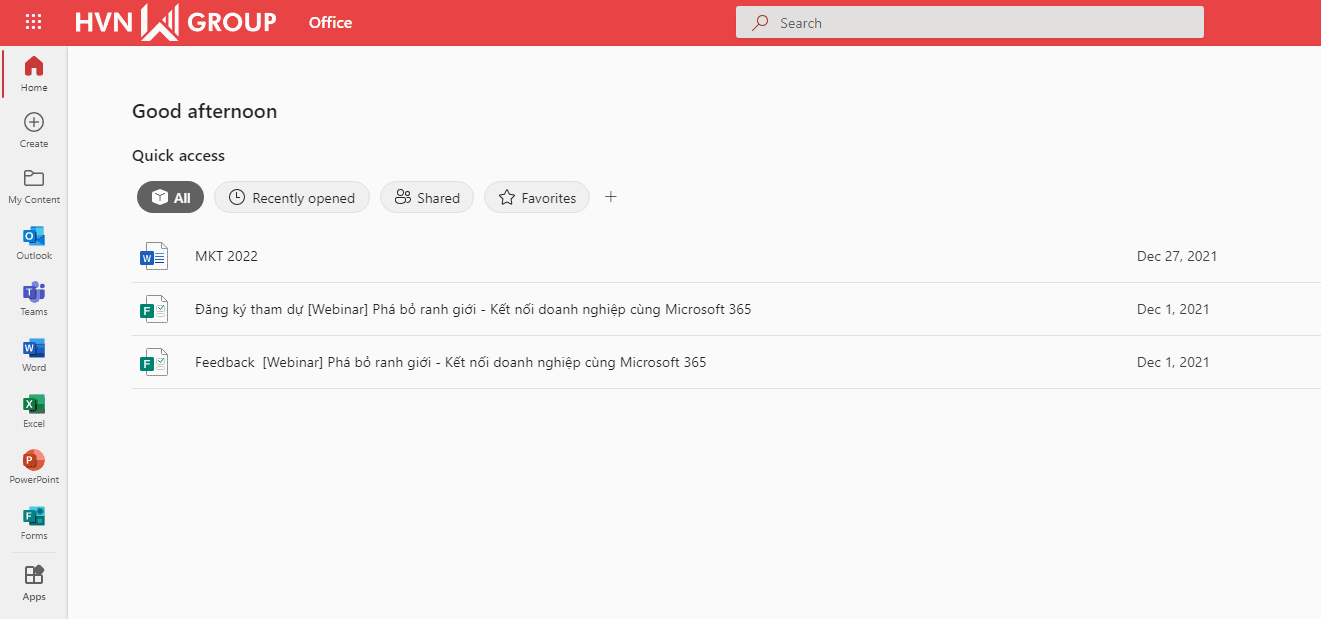Open the Feedback Webinar form
Image resolution: width=1321 pixels, height=619 pixels.
pyautogui.click(x=726, y=362)
